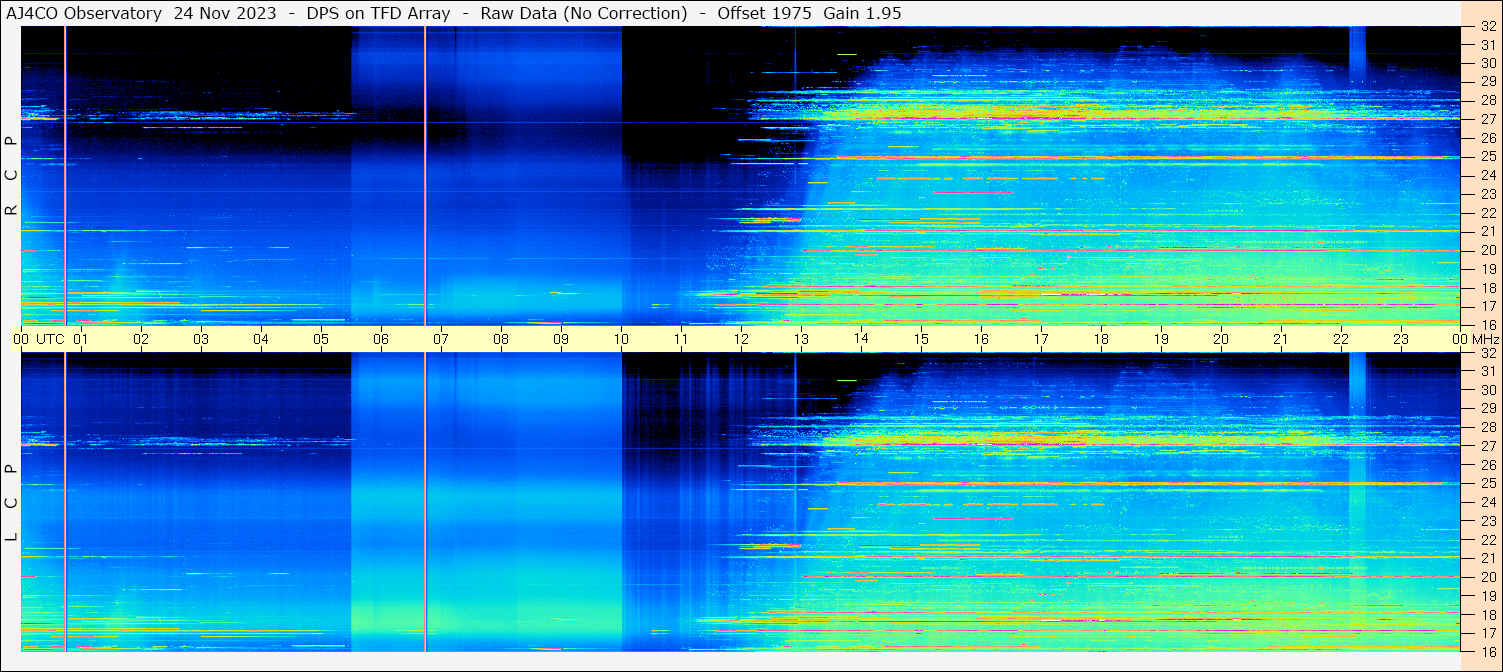
Task: Select the 13 UTC hour tick label
Action: (801, 339)
